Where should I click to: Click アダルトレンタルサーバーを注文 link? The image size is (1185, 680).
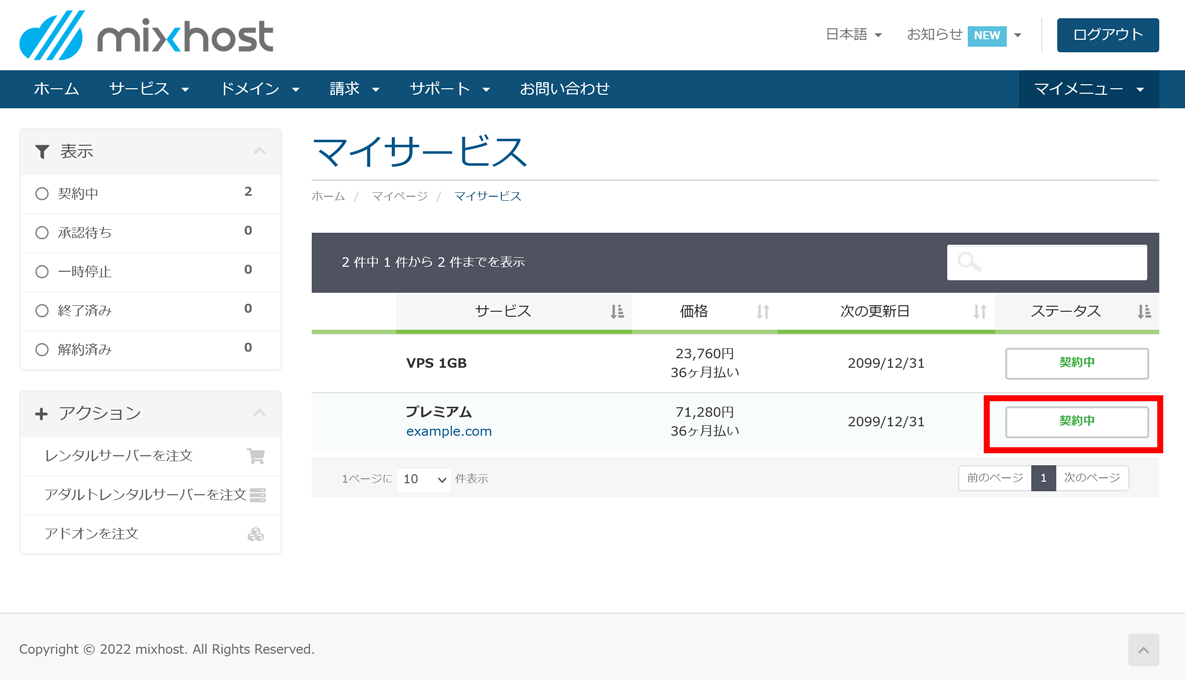(145, 495)
